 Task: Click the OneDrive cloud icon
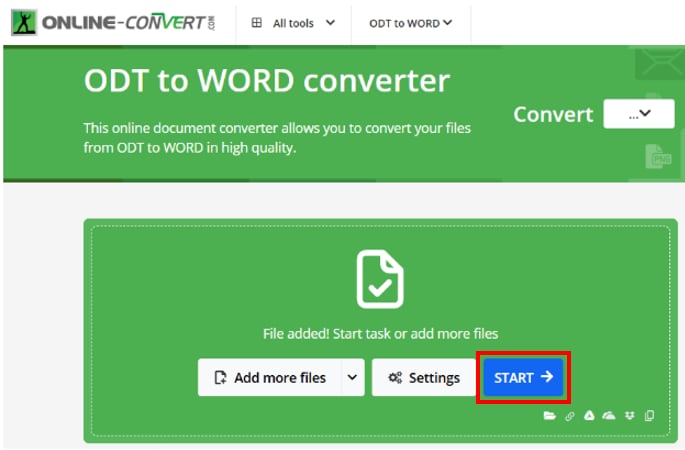point(609,415)
